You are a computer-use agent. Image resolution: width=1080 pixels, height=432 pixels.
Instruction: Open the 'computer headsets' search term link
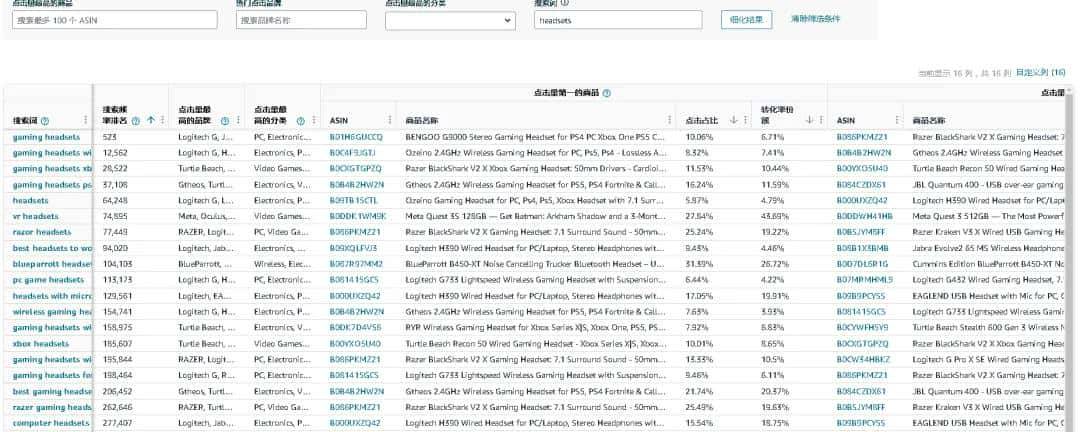[51, 423]
